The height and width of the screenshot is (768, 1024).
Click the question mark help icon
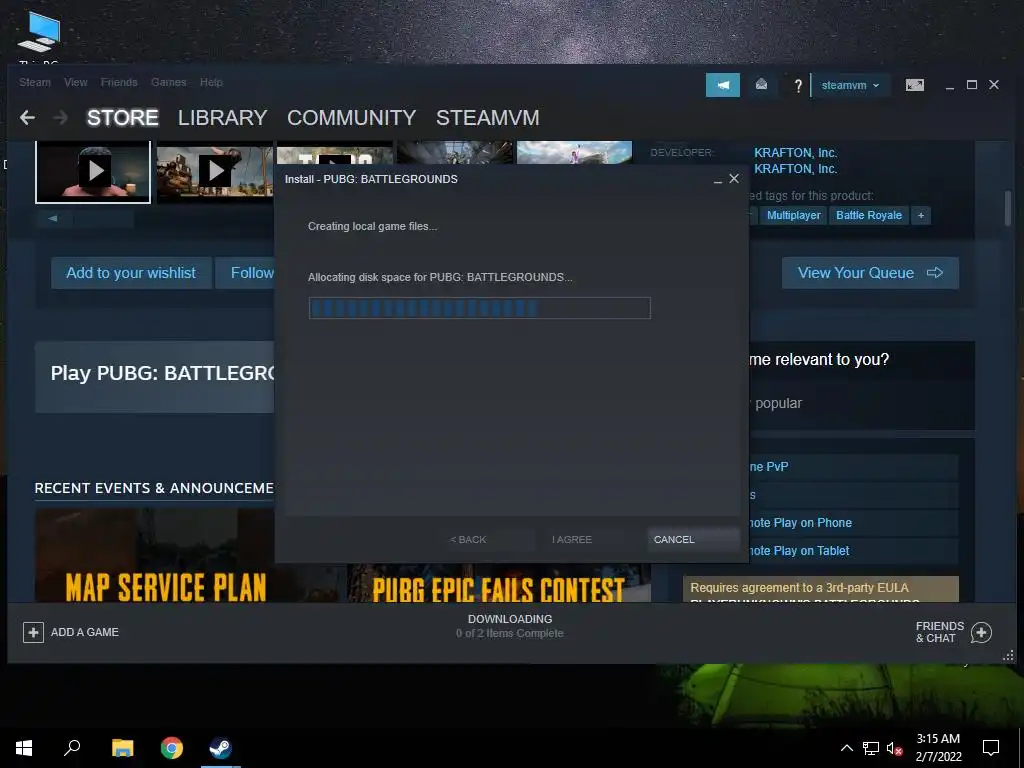pyautogui.click(x=797, y=86)
